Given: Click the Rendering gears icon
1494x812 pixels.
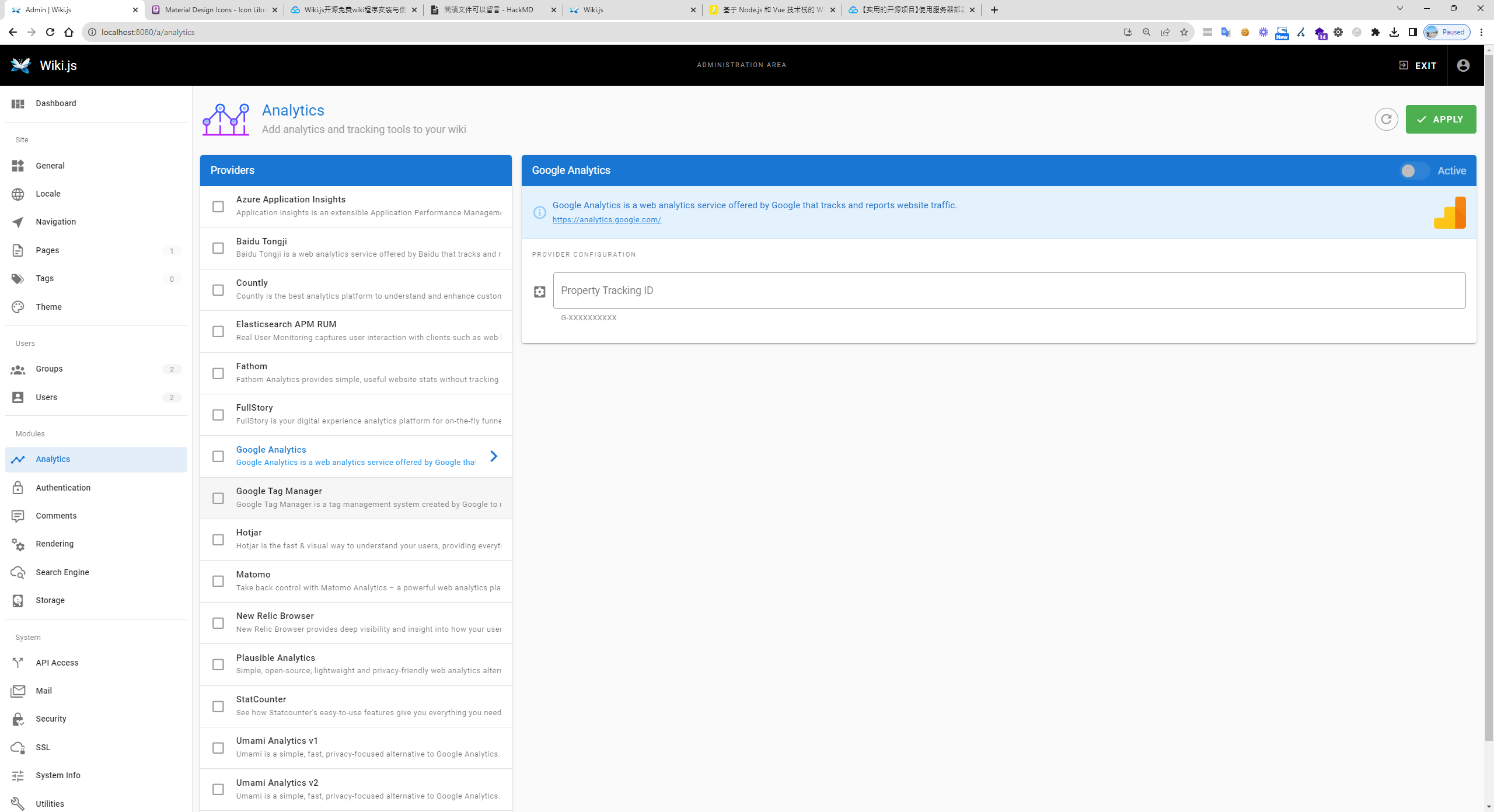Looking at the screenshot, I should coord(18,544).
